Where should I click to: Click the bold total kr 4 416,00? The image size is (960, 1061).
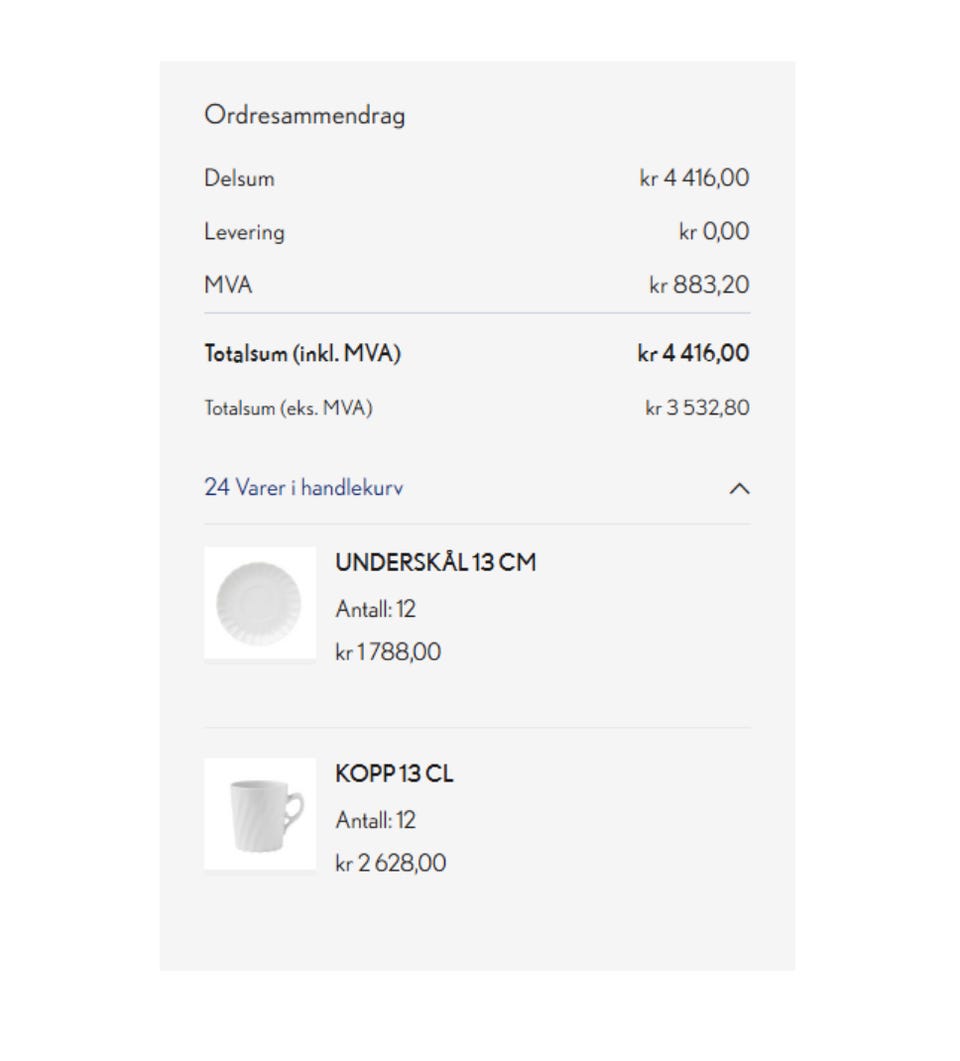693,353
